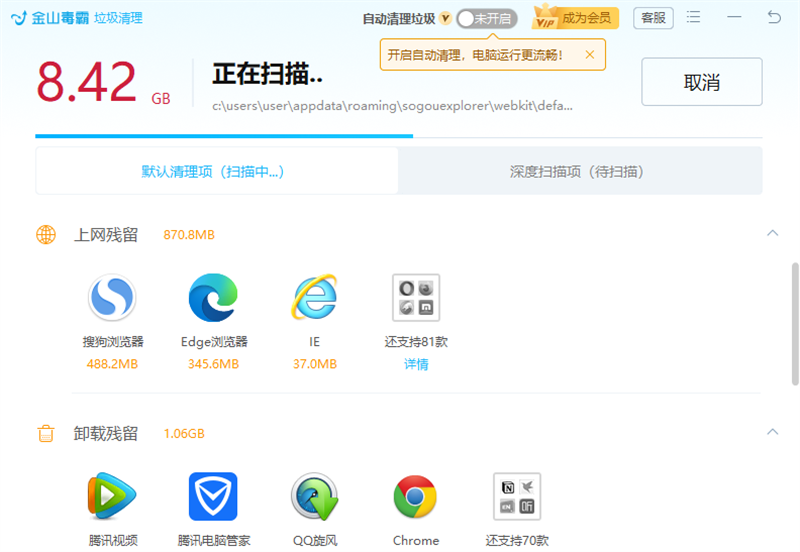This screenshot has height=552, width=800.
Task: Switch to 默认清理项 tab
Action: [214, 171]
